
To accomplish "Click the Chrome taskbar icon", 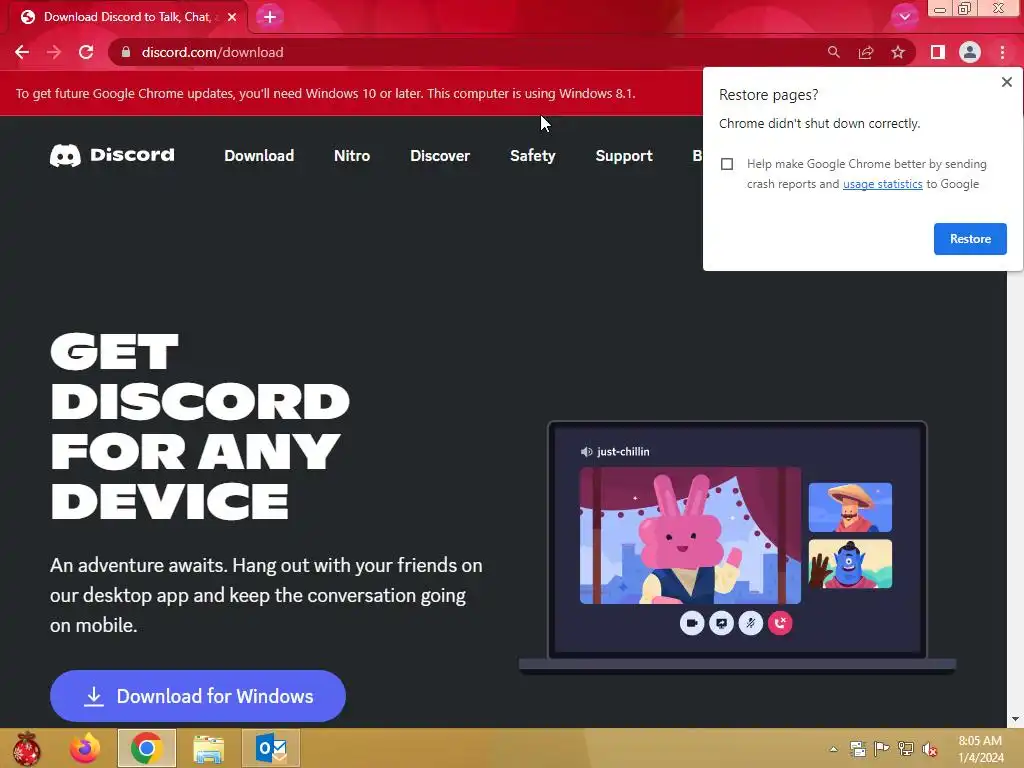I will point(146,748).
